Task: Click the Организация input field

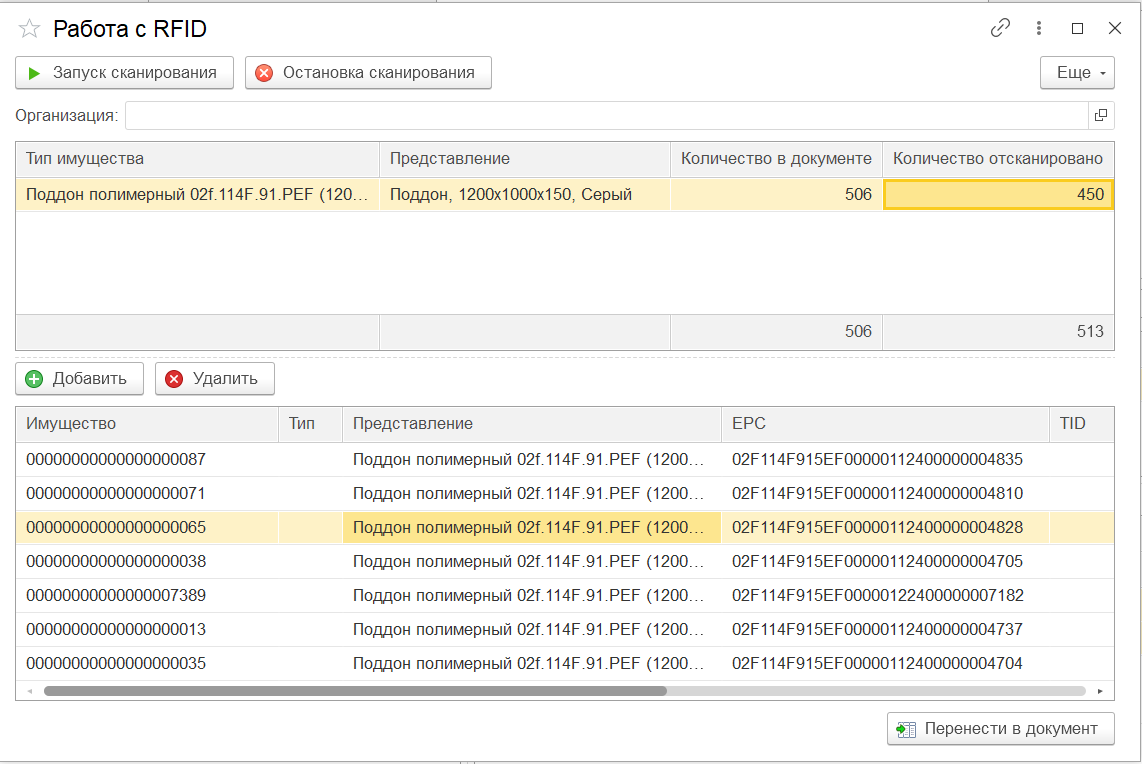Action: 605,116
